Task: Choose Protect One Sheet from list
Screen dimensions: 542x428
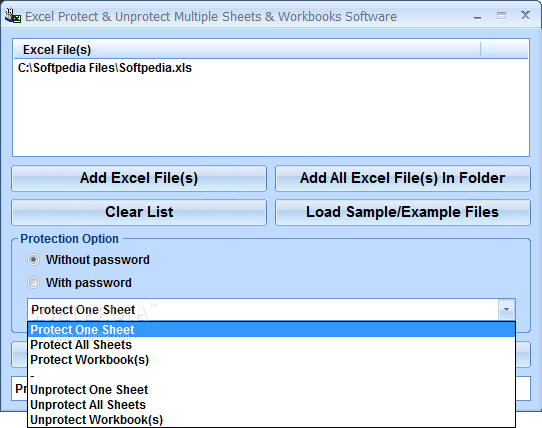Action: [271, 329]
